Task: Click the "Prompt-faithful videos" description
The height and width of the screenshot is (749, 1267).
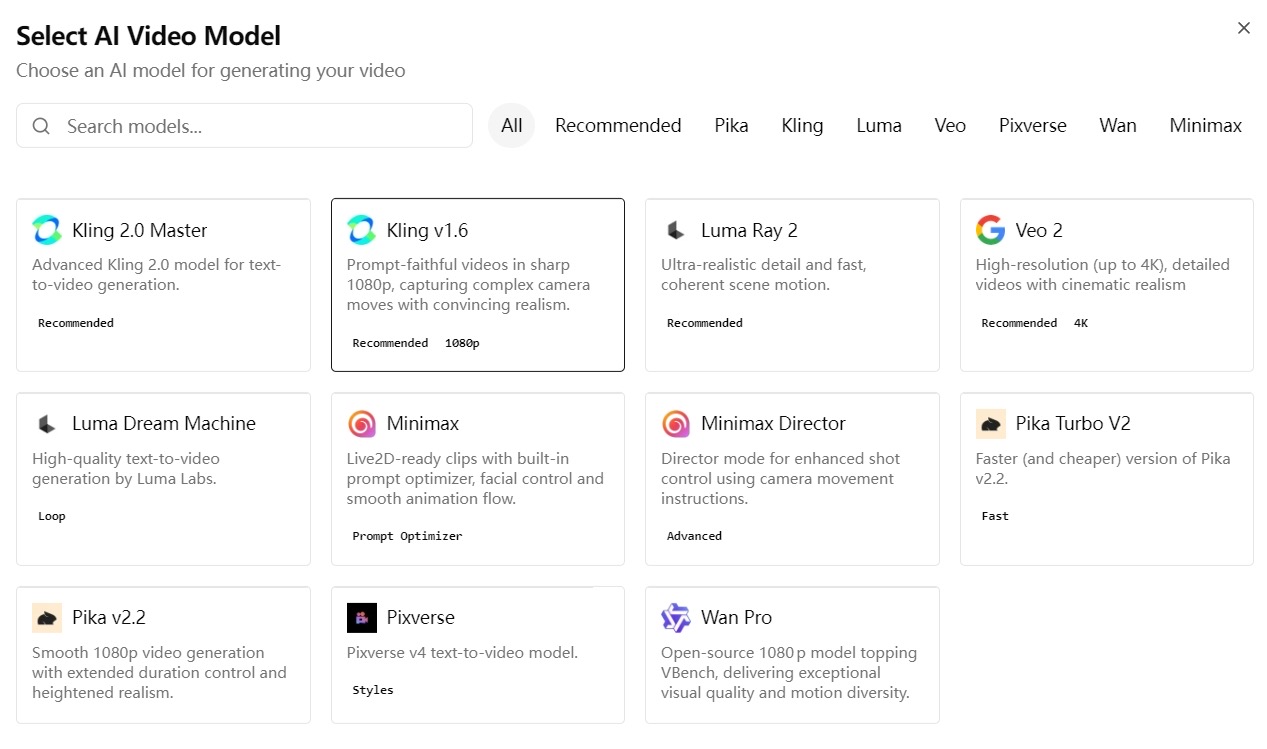Action: tap(468, 285)
